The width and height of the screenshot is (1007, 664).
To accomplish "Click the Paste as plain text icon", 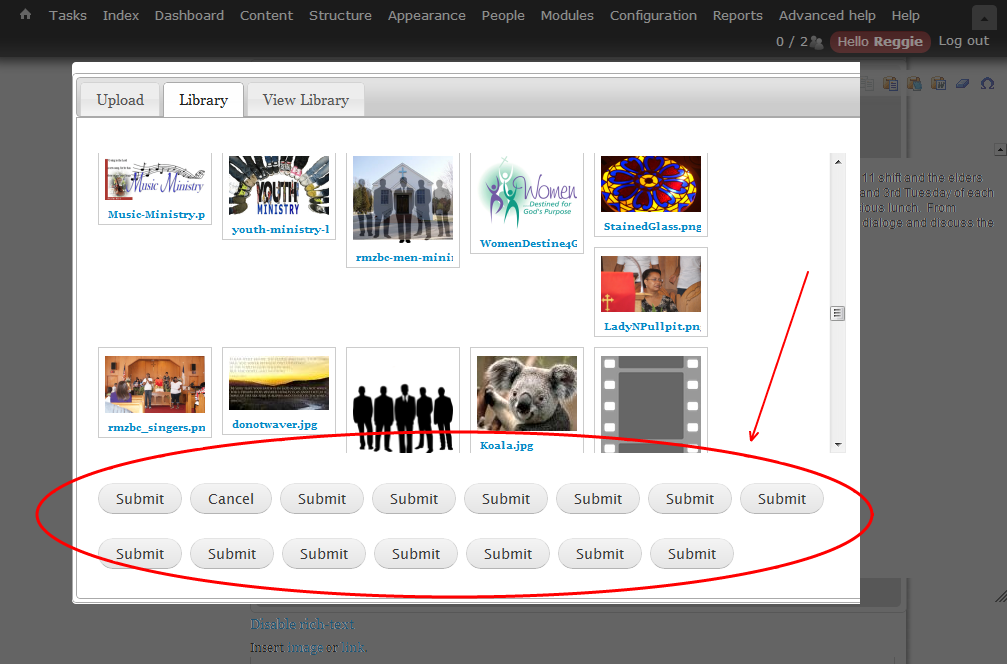I will click(x=914, y=83).
